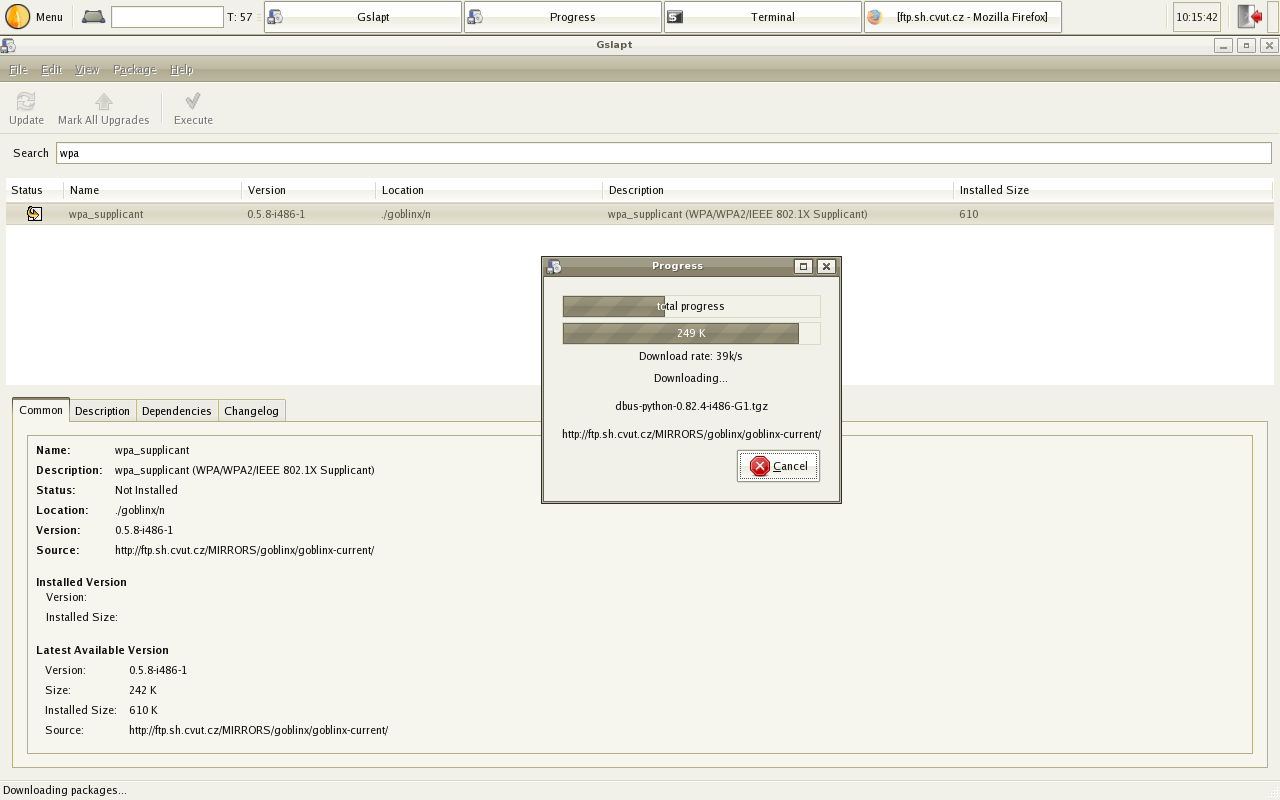Click the drive icon beside Menu
The height and width of the screenshot is (800, 1280).
pyautogui.click(x=93, y=17)
